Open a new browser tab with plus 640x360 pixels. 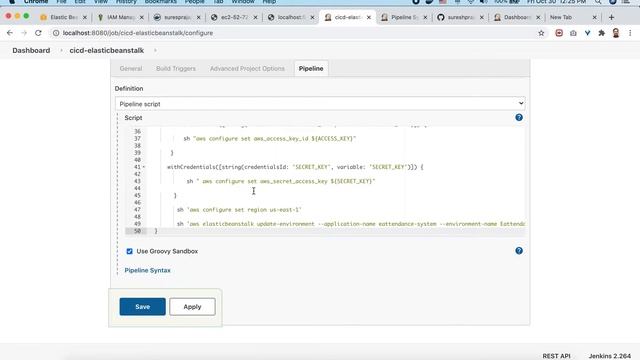(x=611, y=17)
